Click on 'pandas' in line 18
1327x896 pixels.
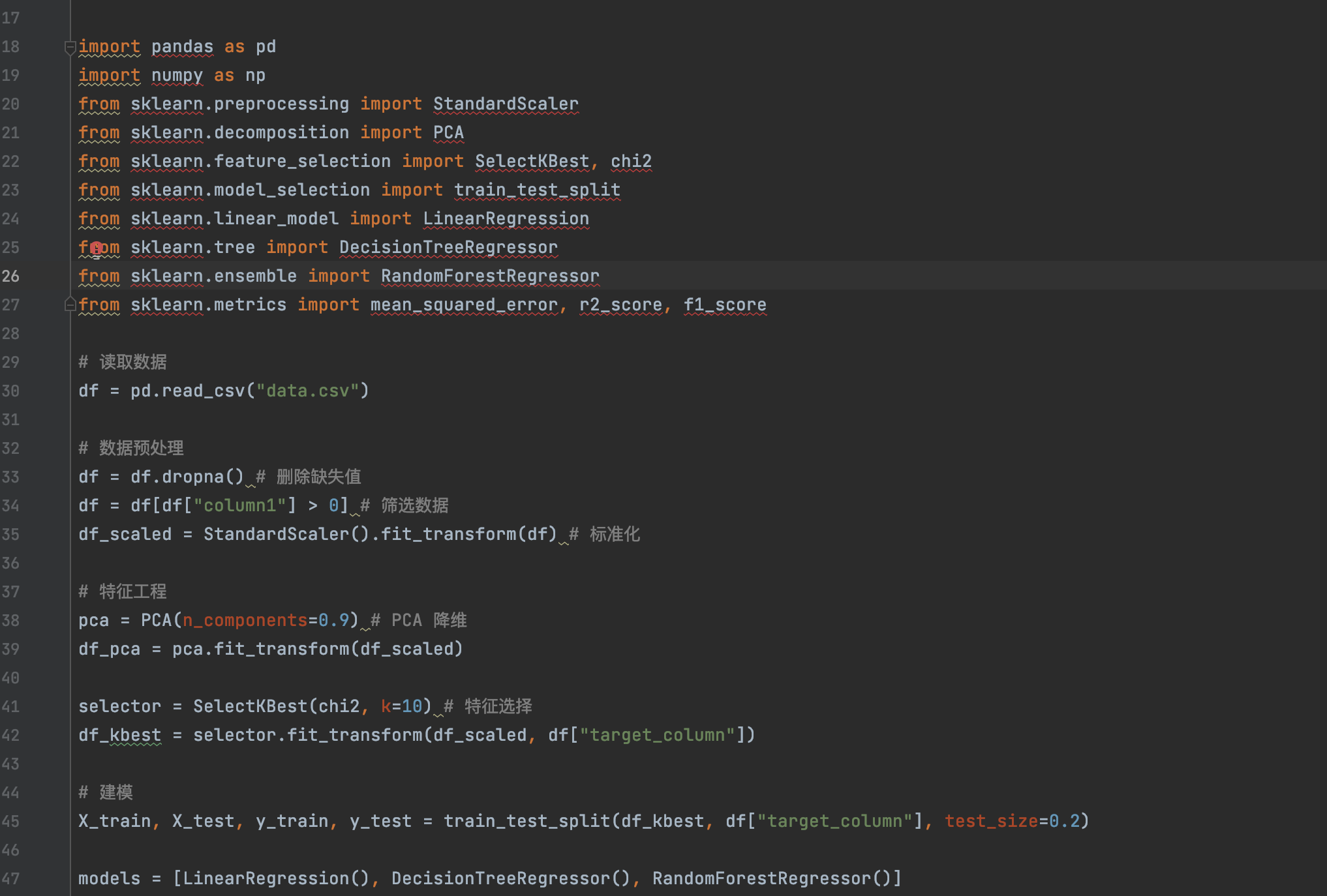182,47
